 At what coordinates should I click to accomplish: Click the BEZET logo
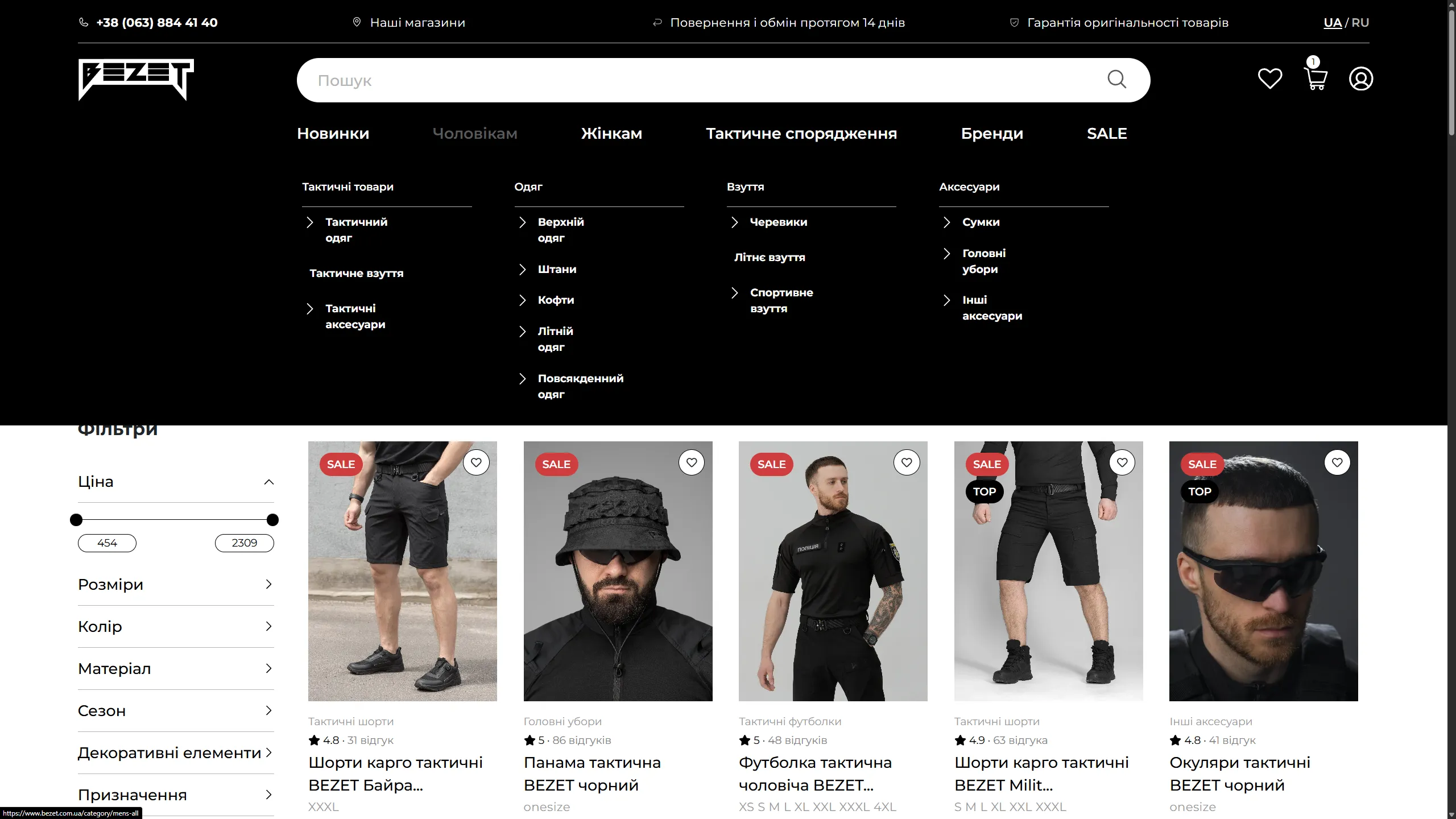136,80
